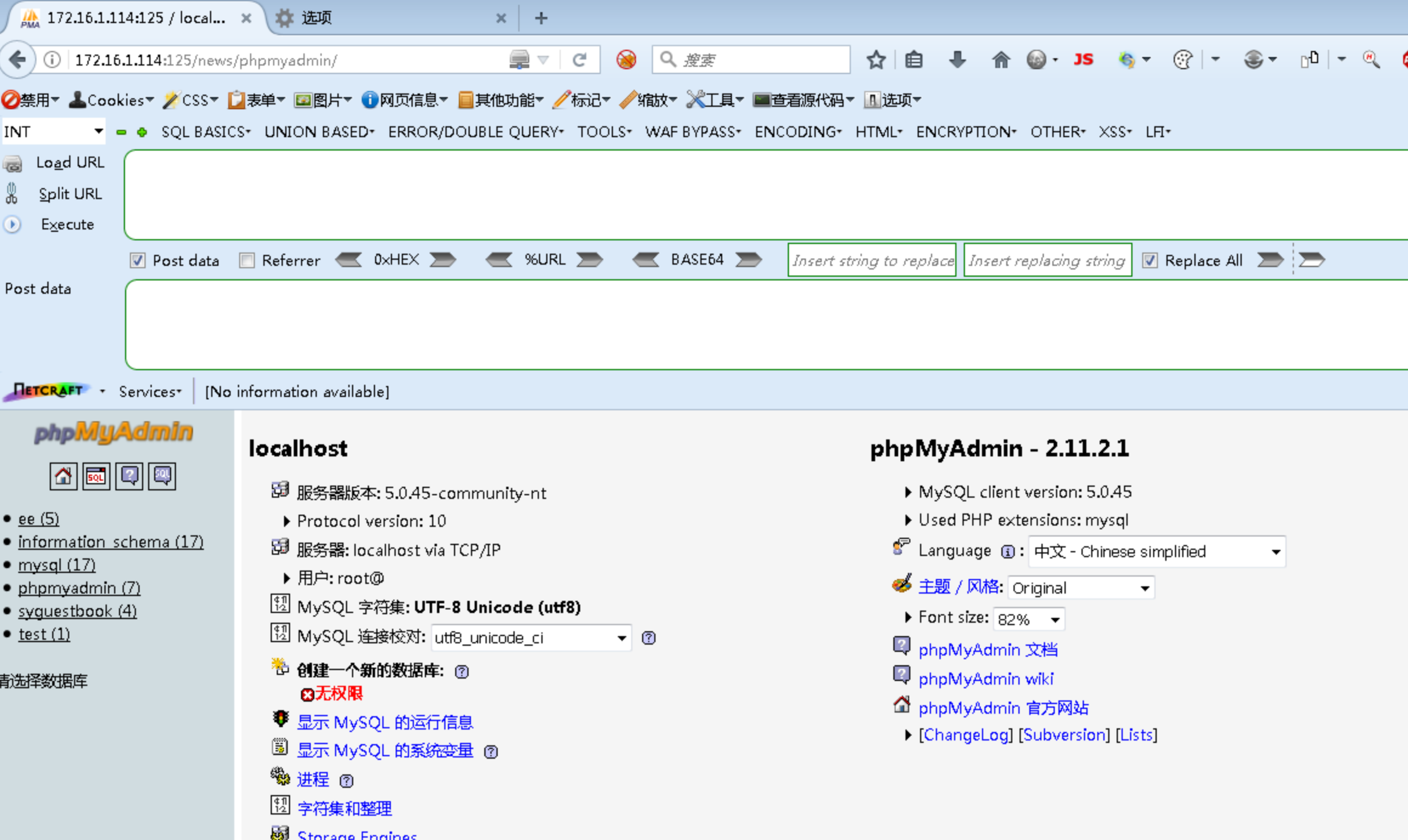Screen dimensions: 1408x840
Task: Open the information_schema database link
Action: pyautogui.click(x=110, y=541)
